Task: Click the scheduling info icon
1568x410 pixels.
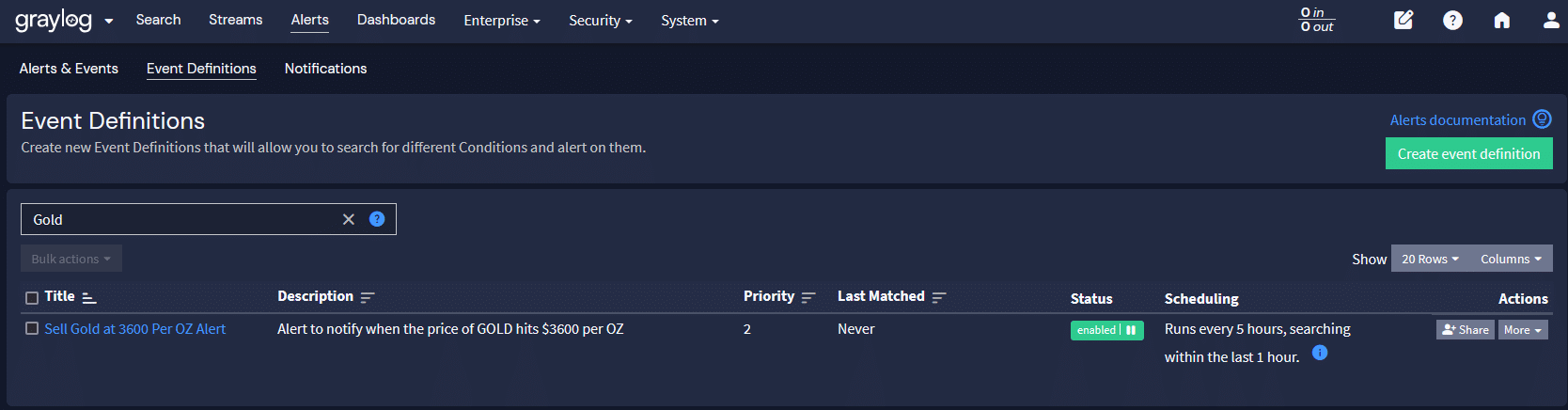Action: tap(1320, 354)
